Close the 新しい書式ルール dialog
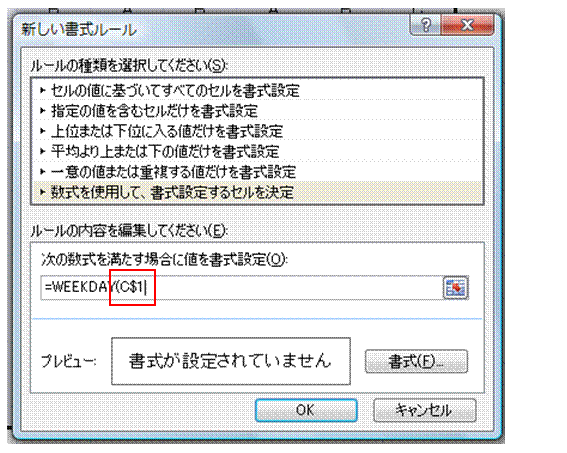The image size is (567, 453). click(468, 25)
